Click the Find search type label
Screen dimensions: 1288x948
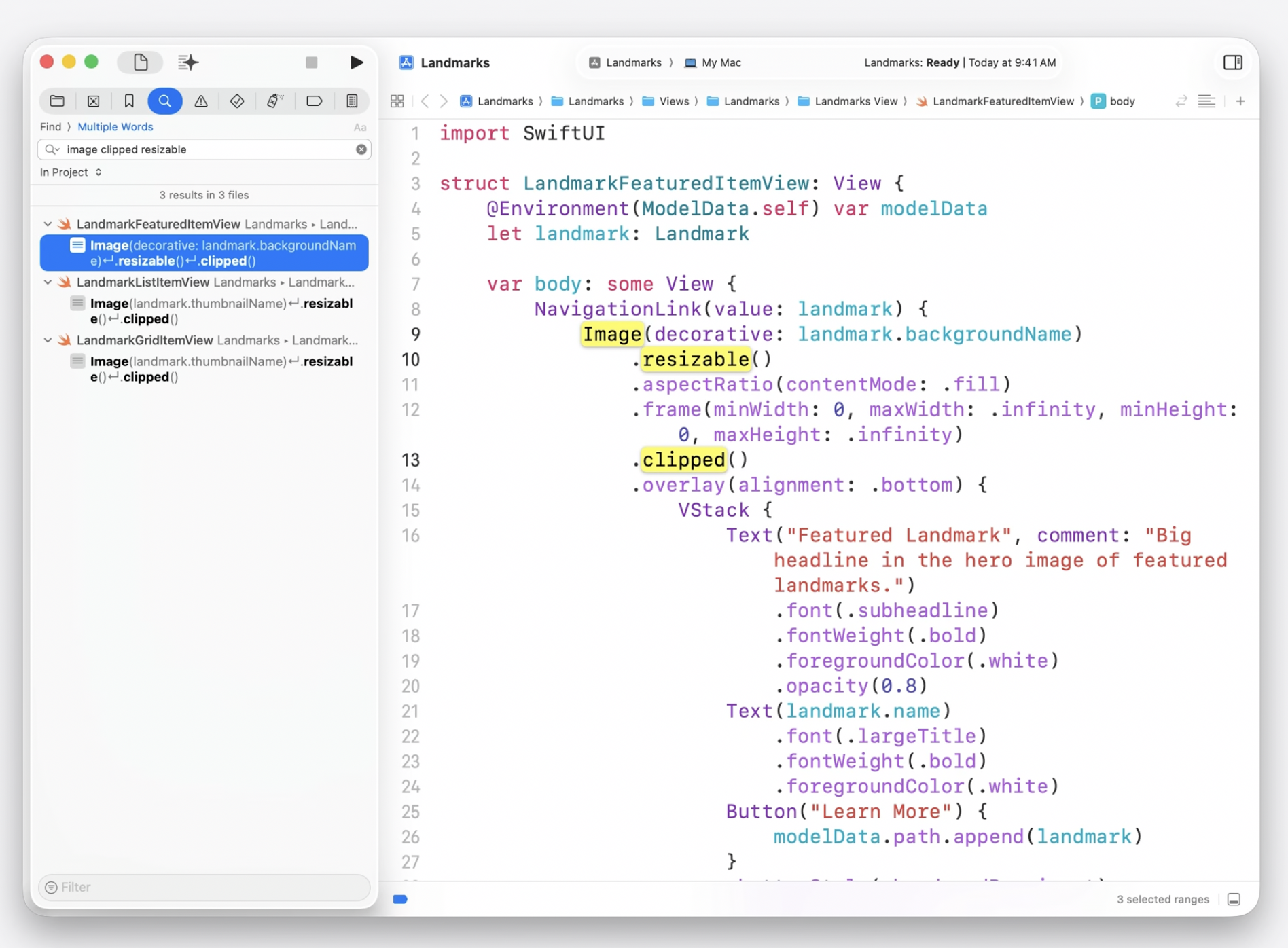click(50, 127)
